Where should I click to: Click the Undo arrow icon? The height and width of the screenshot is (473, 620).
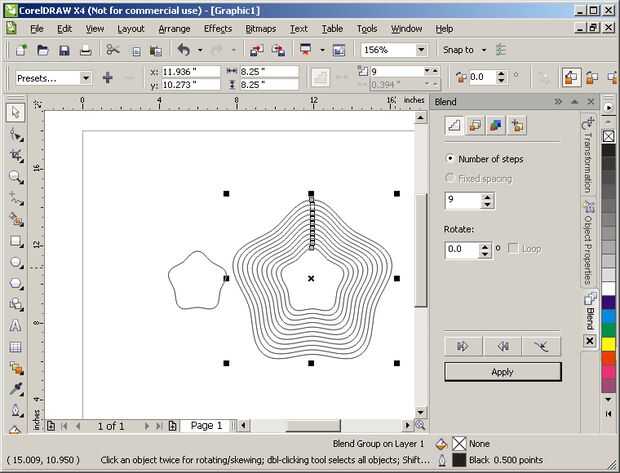coord(184,50)
